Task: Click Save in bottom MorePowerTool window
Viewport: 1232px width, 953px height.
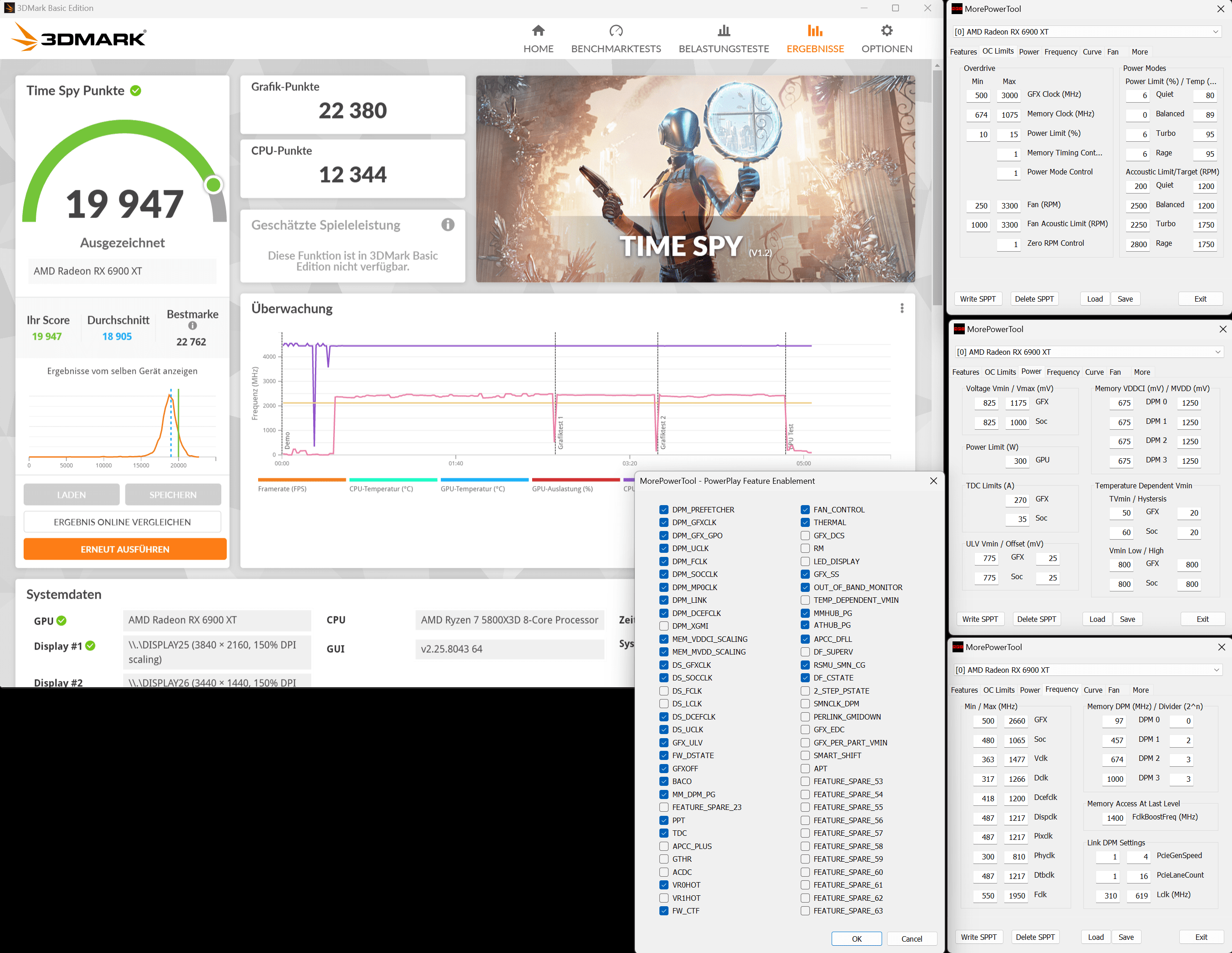Action: [x=1126, y=937]
